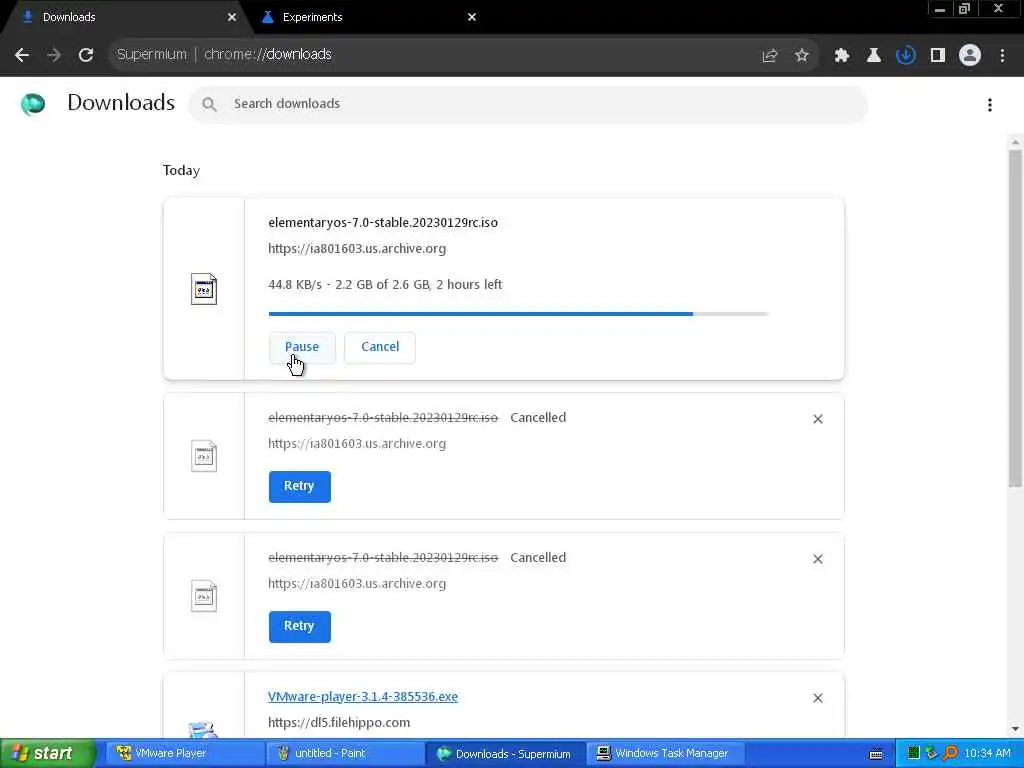Viewport: 1024px width, 768px height.
Task: Click the Downloads - Supermium taskbar button
Action: coord(504,754)
